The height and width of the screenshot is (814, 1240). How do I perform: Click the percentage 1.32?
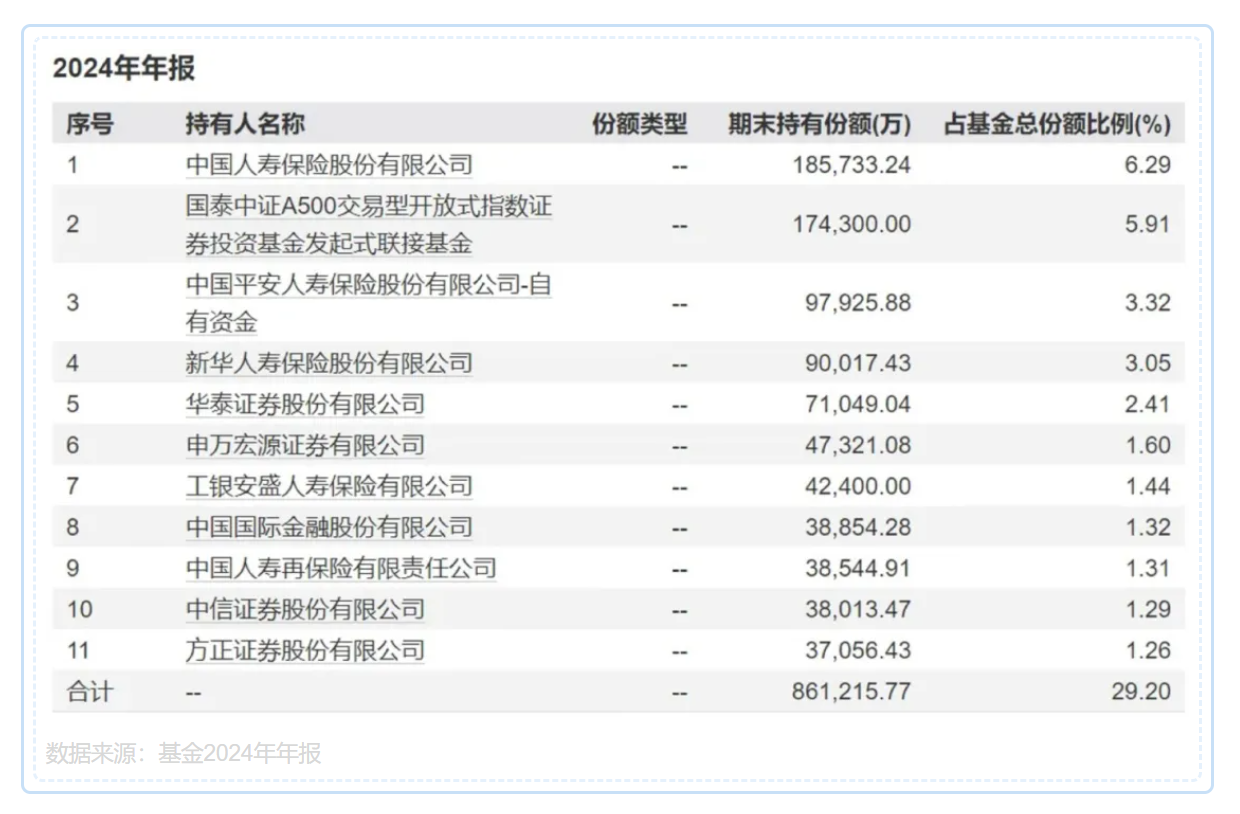click(x=1148, y=527)
